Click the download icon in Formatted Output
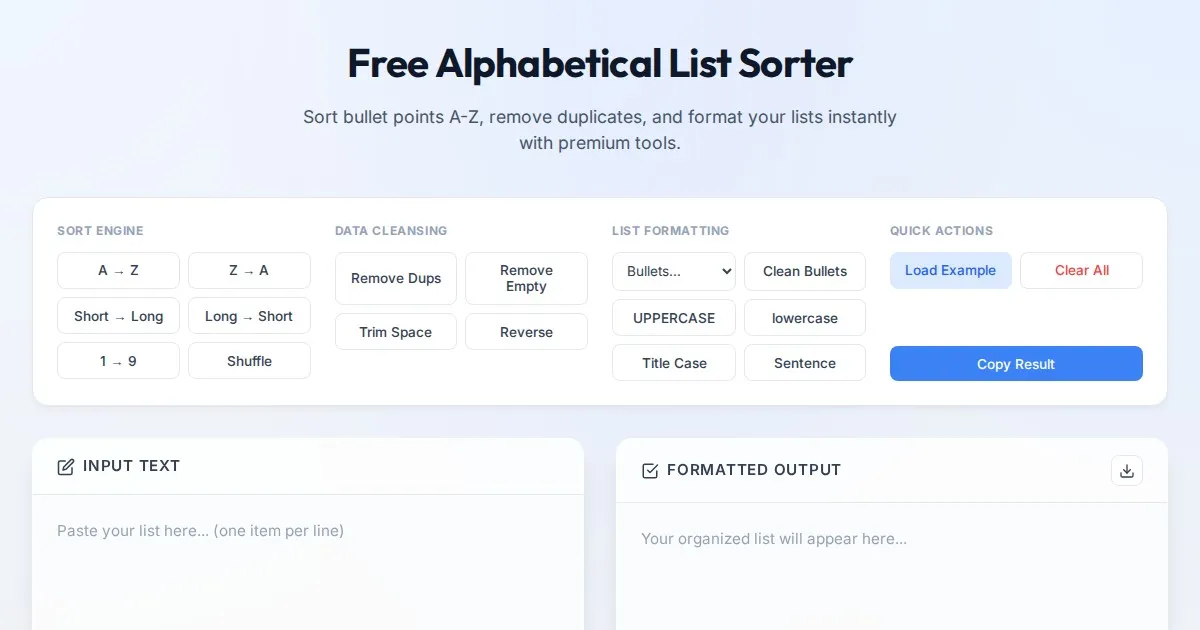The image size is (1200, 630). click(1126, 471)
